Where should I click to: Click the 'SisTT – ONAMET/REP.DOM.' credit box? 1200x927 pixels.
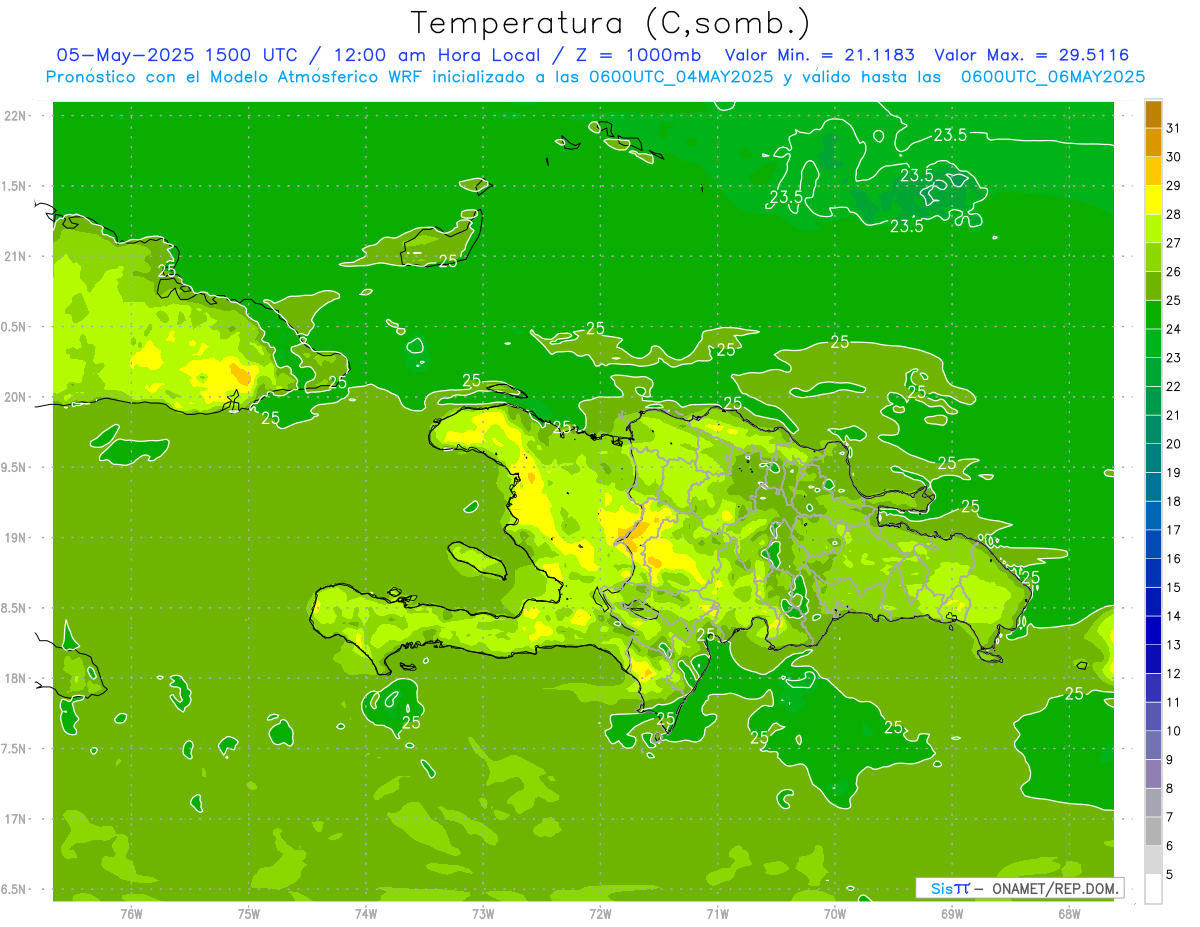(1019, 888)
